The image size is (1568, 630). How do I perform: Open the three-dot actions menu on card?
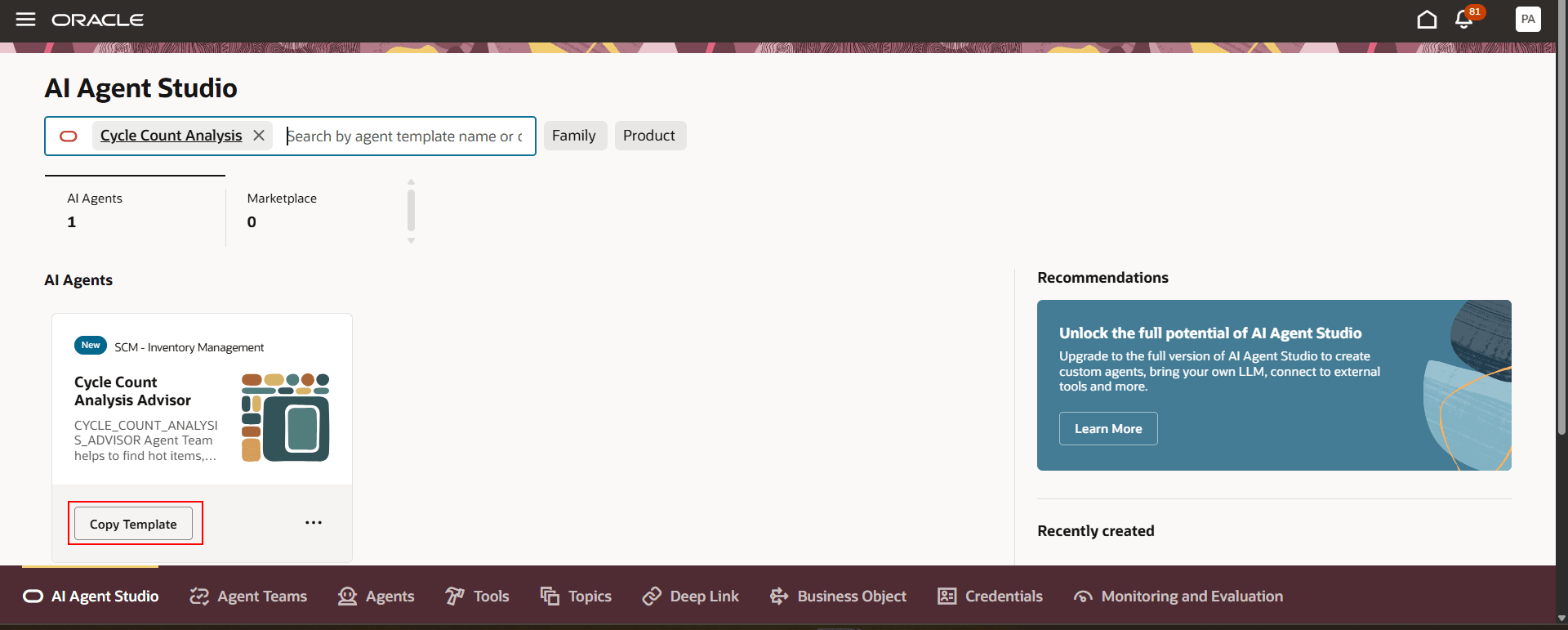tap(314, 523)
